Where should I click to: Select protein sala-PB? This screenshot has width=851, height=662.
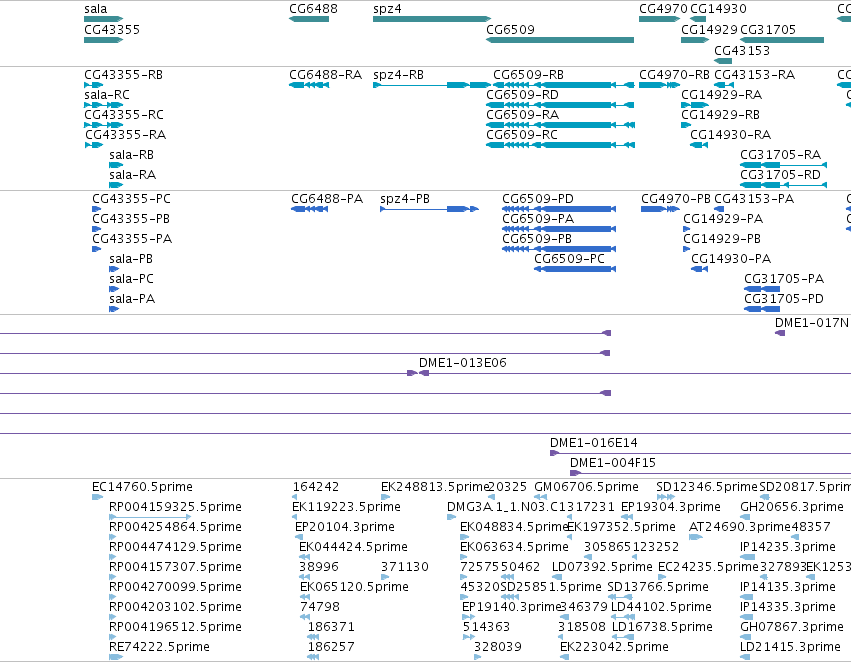pos(114,269)
